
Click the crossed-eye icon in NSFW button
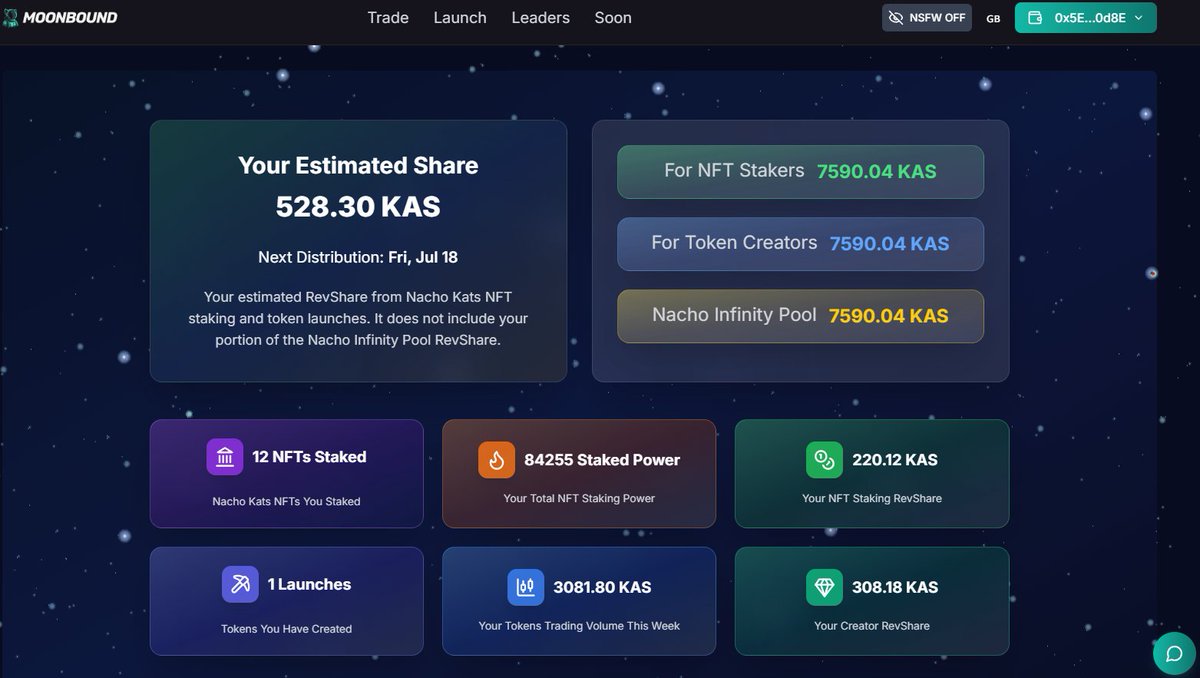pos(897,18)
